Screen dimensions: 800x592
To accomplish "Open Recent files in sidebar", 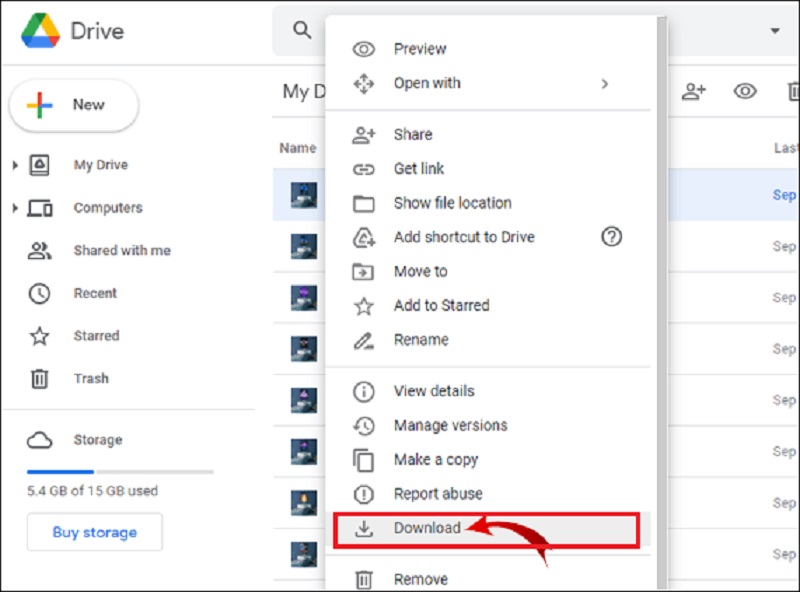I will click(x=95, y=293).
